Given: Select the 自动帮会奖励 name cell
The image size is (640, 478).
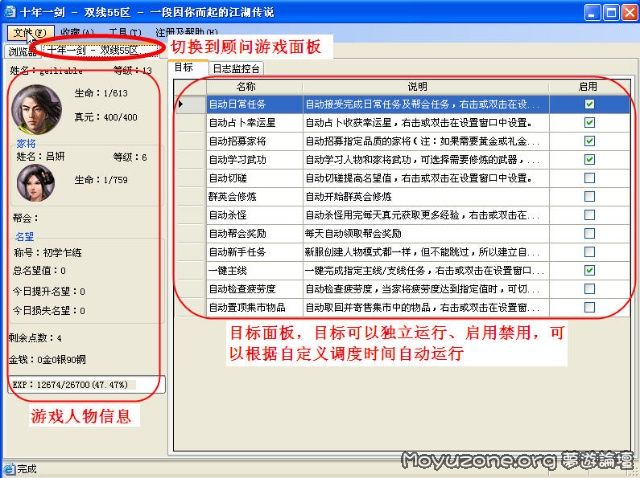Looking at the screenshot, I should [254, 233].
